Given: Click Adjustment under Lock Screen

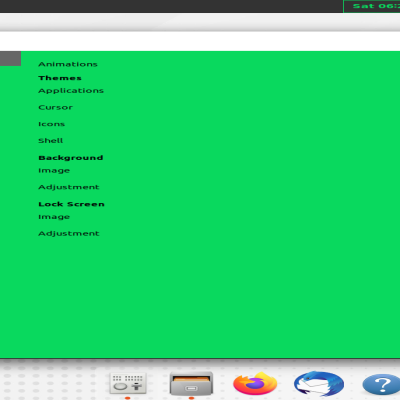Looking at the screenshot, I should click(69, 233).
